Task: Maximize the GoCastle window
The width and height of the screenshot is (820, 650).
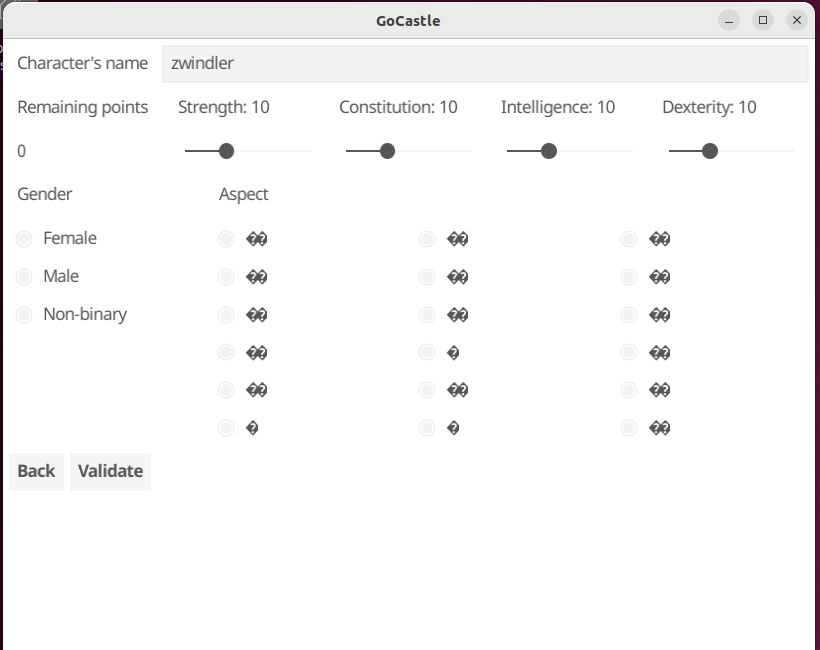Action: [763, 20]
